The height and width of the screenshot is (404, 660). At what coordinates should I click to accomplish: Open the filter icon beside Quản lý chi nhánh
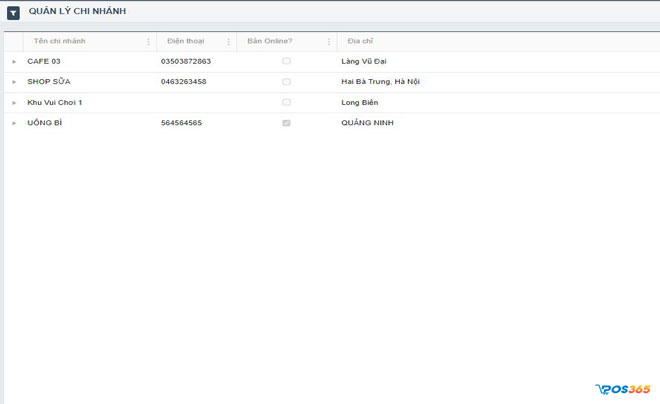(x=13, y=13)
